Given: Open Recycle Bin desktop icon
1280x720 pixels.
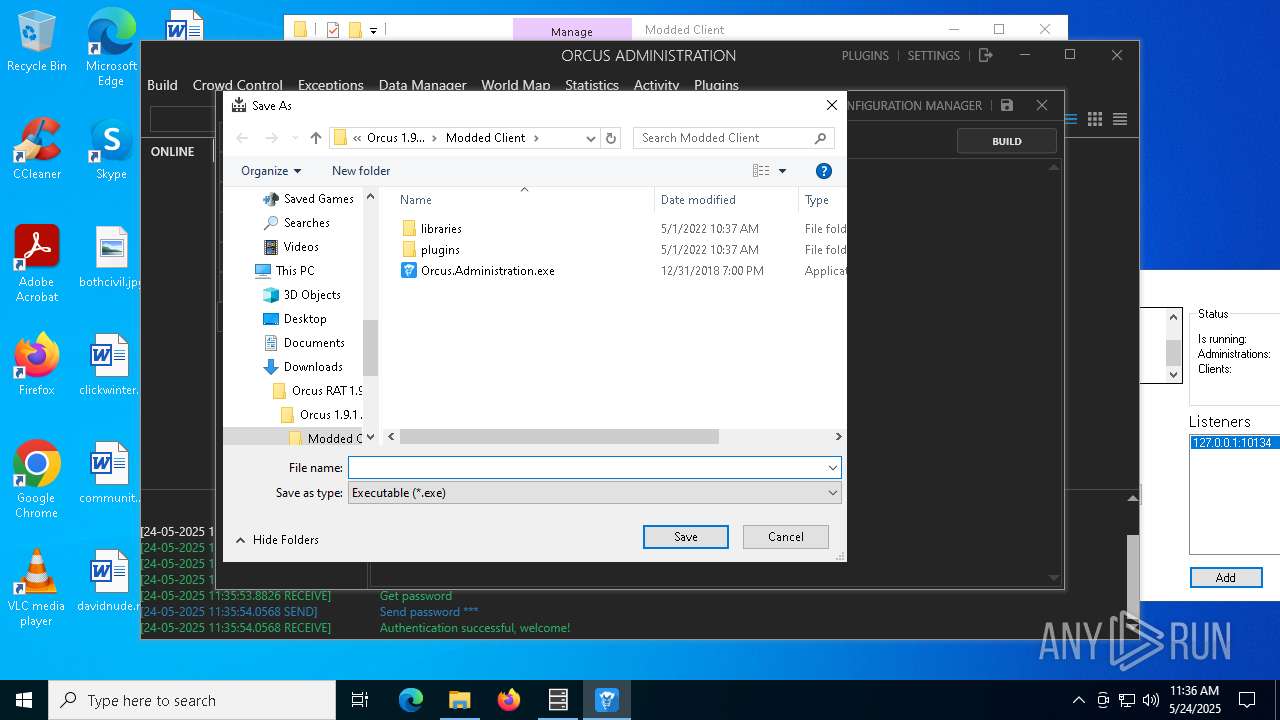Looking at the screenshot, I should (36, 42).
